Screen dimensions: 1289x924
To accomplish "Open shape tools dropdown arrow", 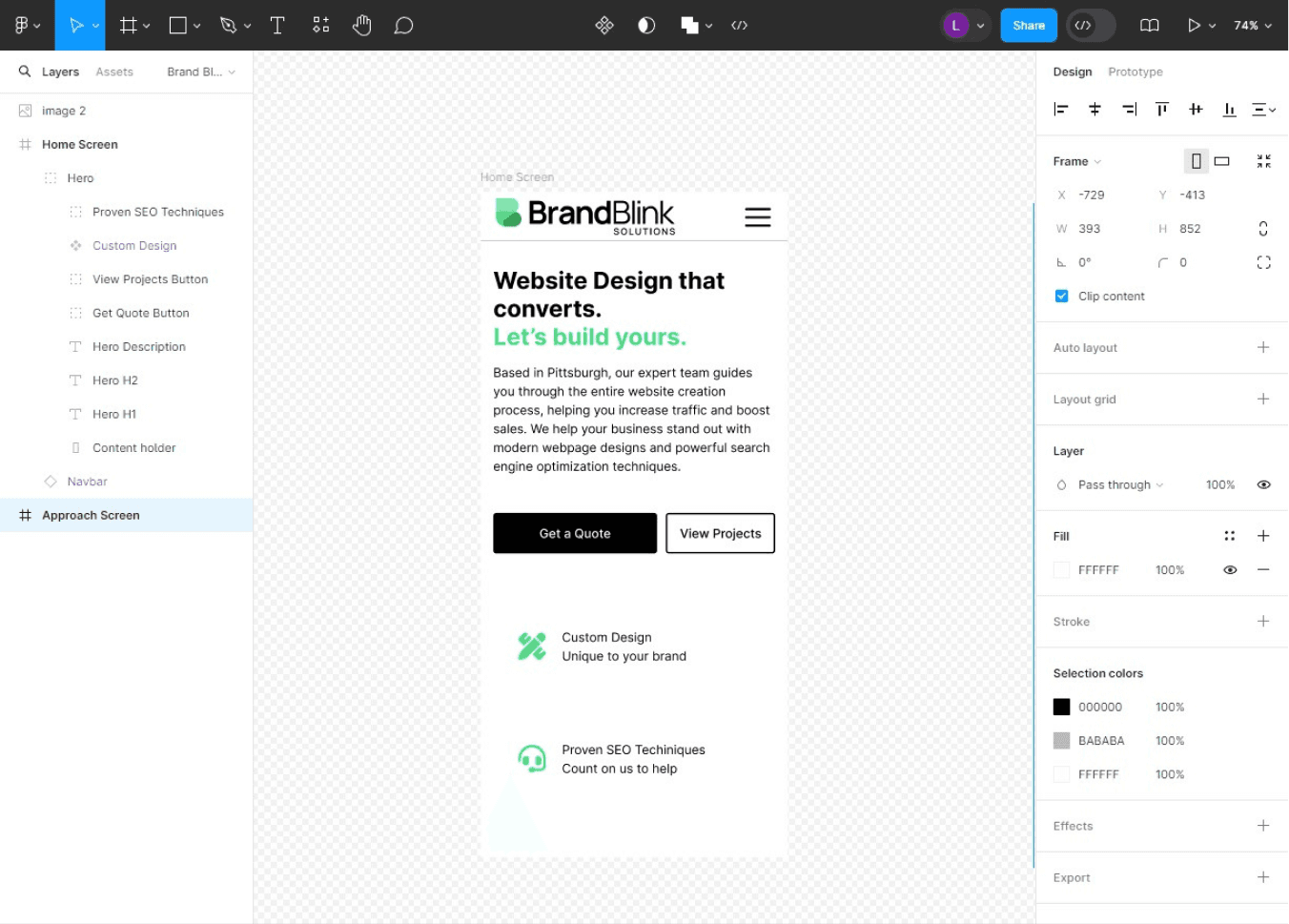I will click(x=196, y=27).
